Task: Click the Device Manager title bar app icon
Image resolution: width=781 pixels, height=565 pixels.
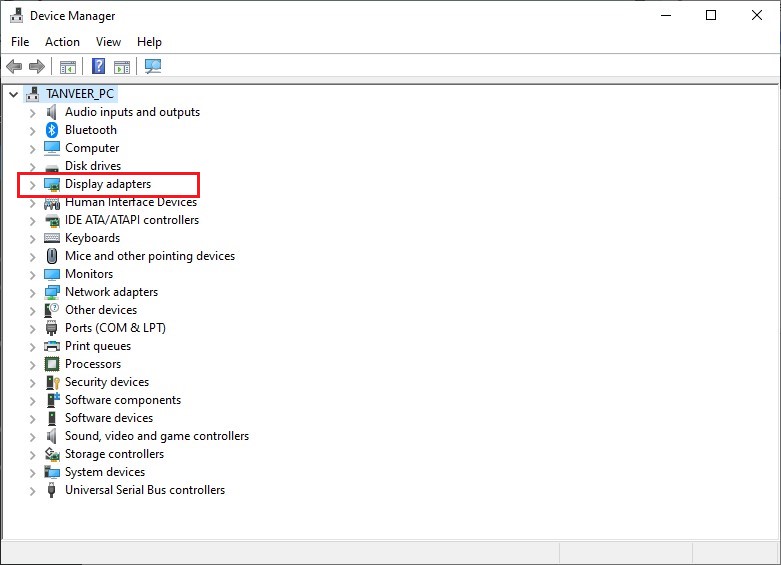Action: point(16,15)
